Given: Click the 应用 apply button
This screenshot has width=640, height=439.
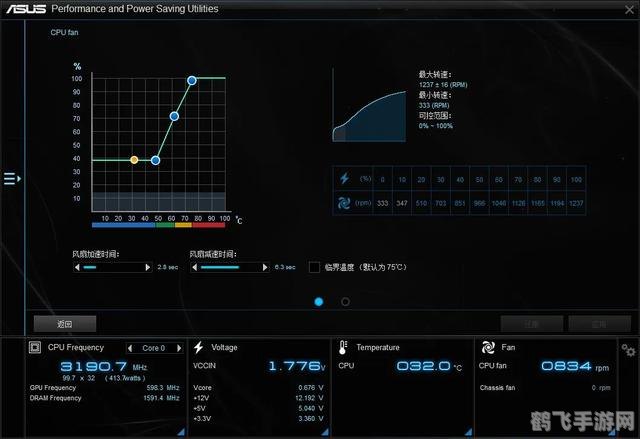Looking at the screenshot, I should point(599,323).
